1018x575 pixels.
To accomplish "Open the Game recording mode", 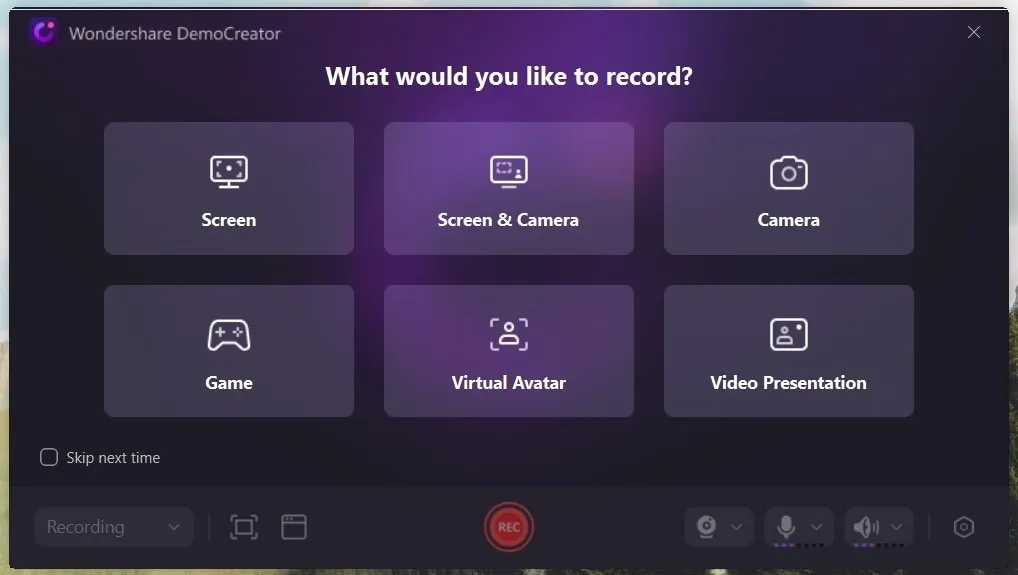I will 229,350.
